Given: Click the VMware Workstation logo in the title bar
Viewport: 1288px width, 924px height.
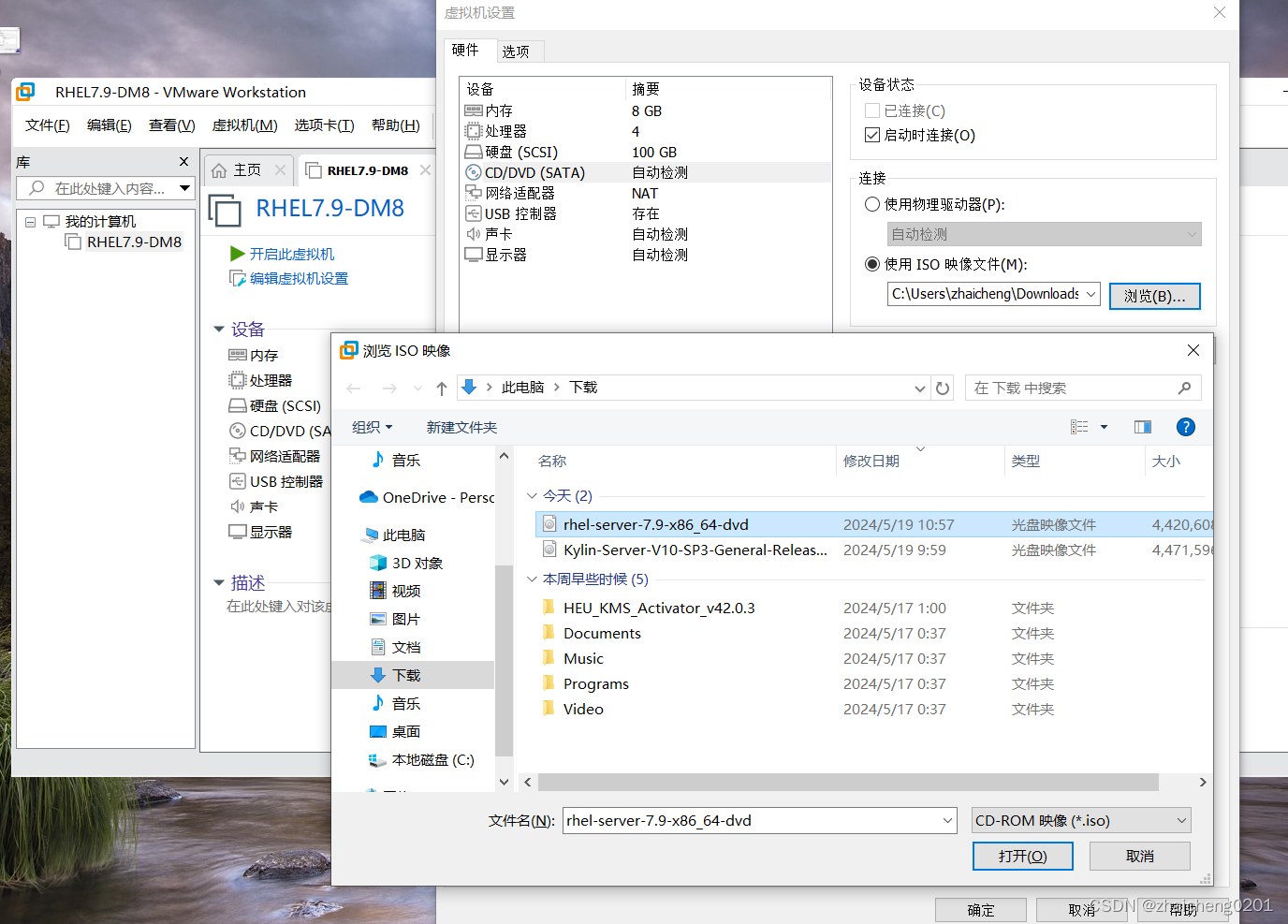Looking at the screenshot, I should [x=26, y=92].
